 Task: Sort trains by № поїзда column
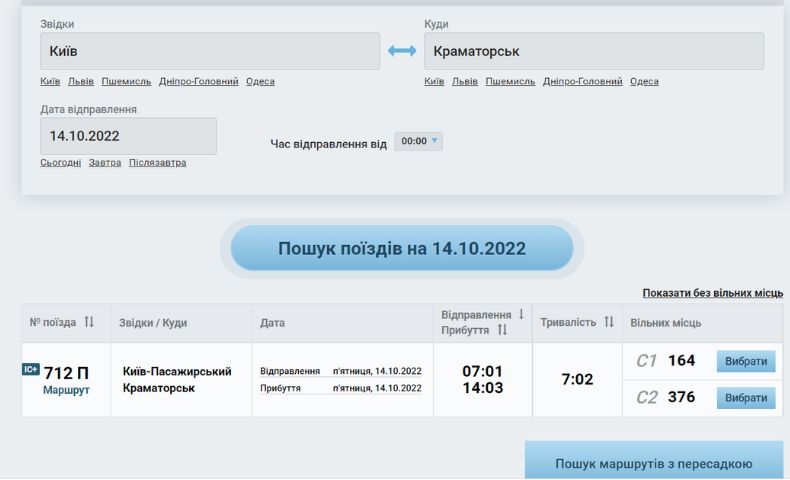click(x=89, y=322)
